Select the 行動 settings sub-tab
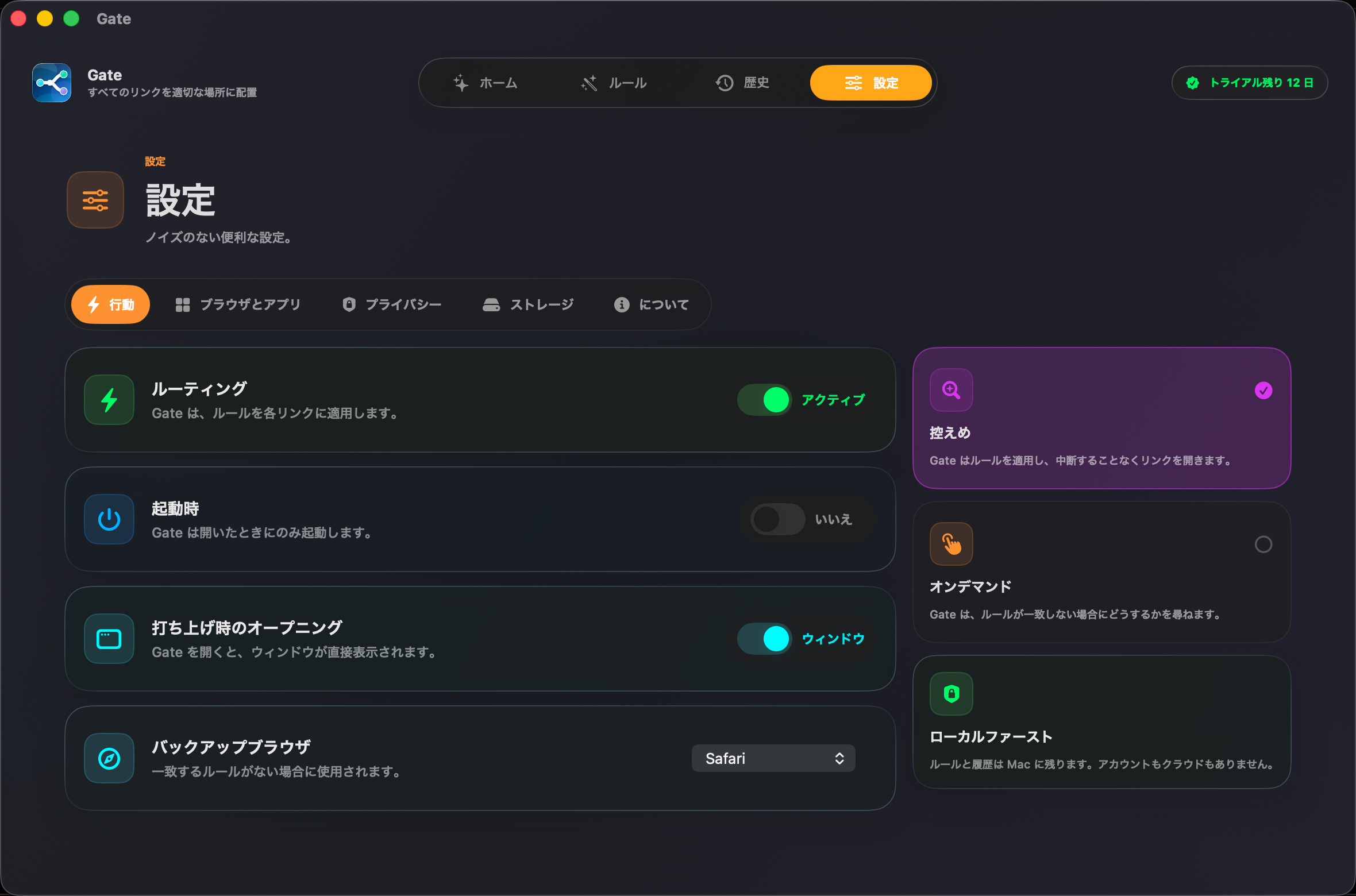The height and width of the screenshot is (896, 1356). pyautogui.click(x=110, y=304)
